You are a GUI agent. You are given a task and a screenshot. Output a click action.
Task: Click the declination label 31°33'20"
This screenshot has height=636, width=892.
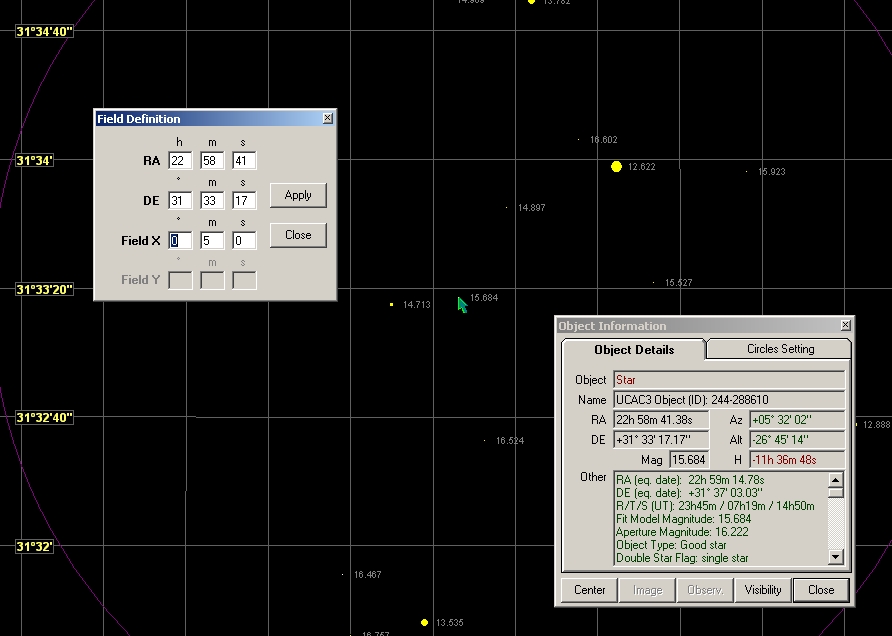pos(45,290)
